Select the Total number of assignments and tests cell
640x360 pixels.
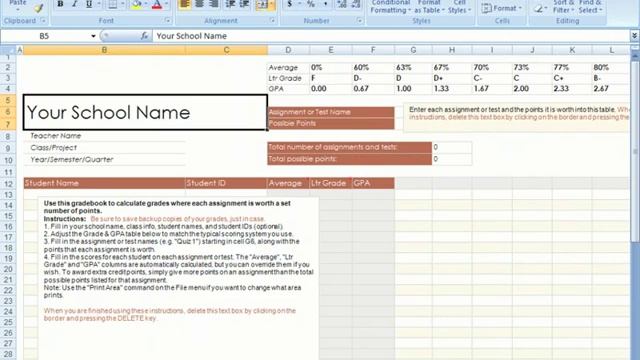click(x=349, y=147)
